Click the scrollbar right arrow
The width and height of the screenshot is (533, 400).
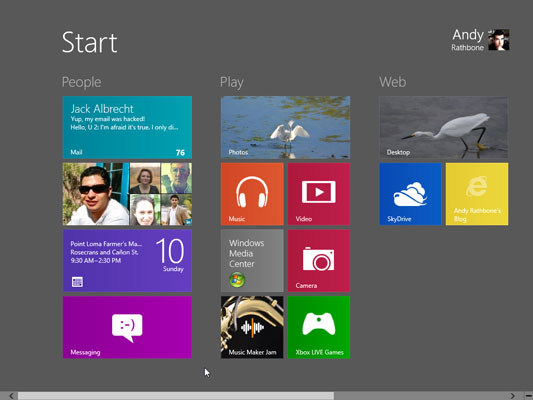pos(512,396)
